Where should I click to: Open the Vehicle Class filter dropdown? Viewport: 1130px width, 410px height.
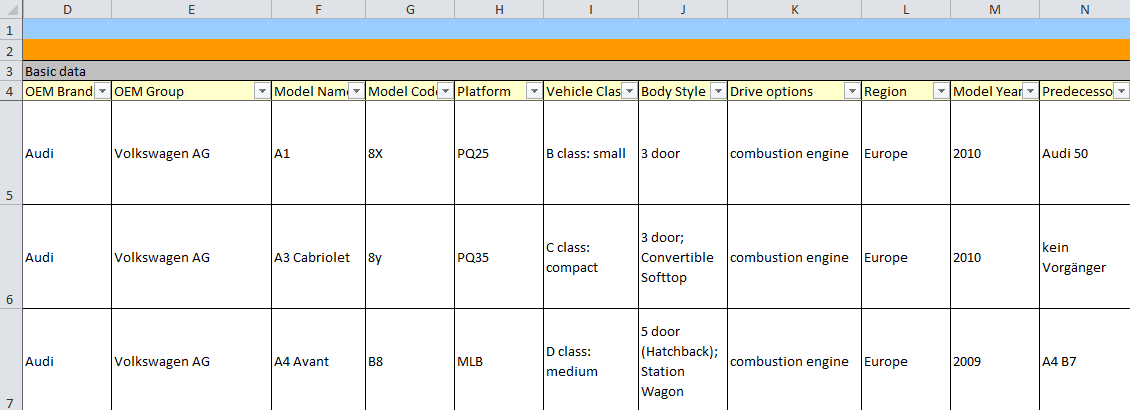(x=629, y=92)
